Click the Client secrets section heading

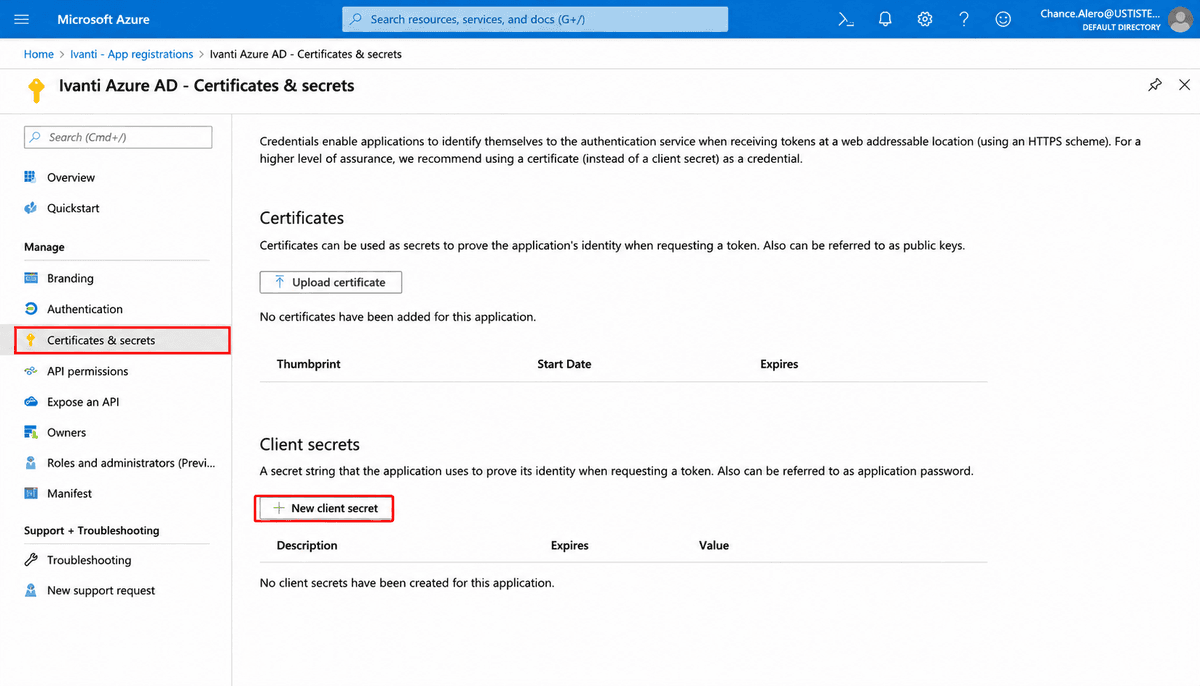[310, 444]
